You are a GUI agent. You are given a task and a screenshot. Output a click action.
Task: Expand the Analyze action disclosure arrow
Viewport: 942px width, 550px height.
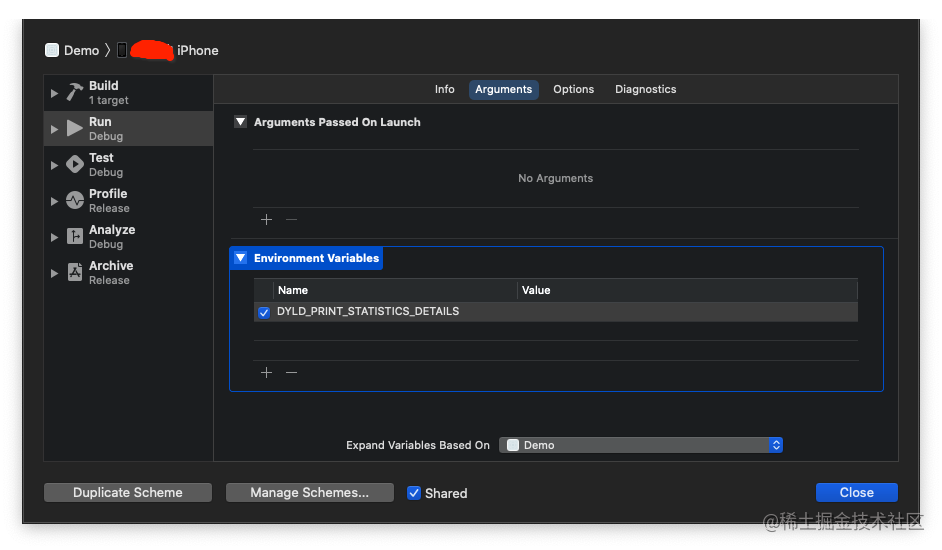[54, 237]
